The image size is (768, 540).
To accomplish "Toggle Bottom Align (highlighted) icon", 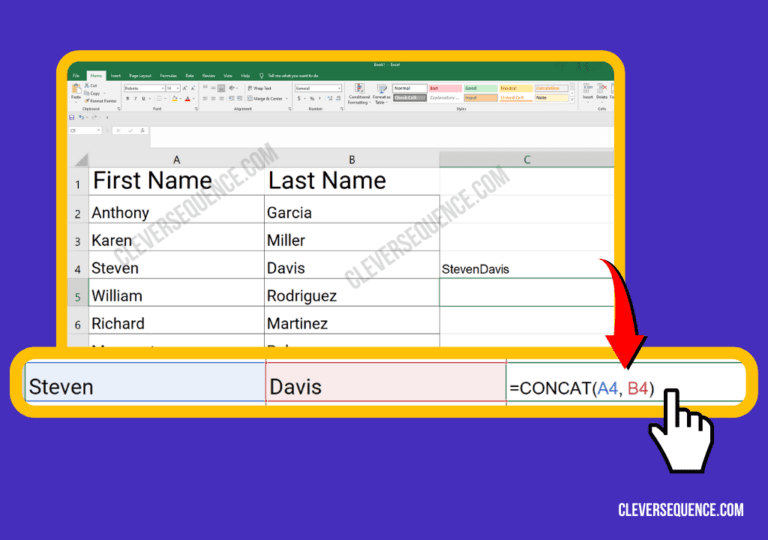I will pos(221,88).
